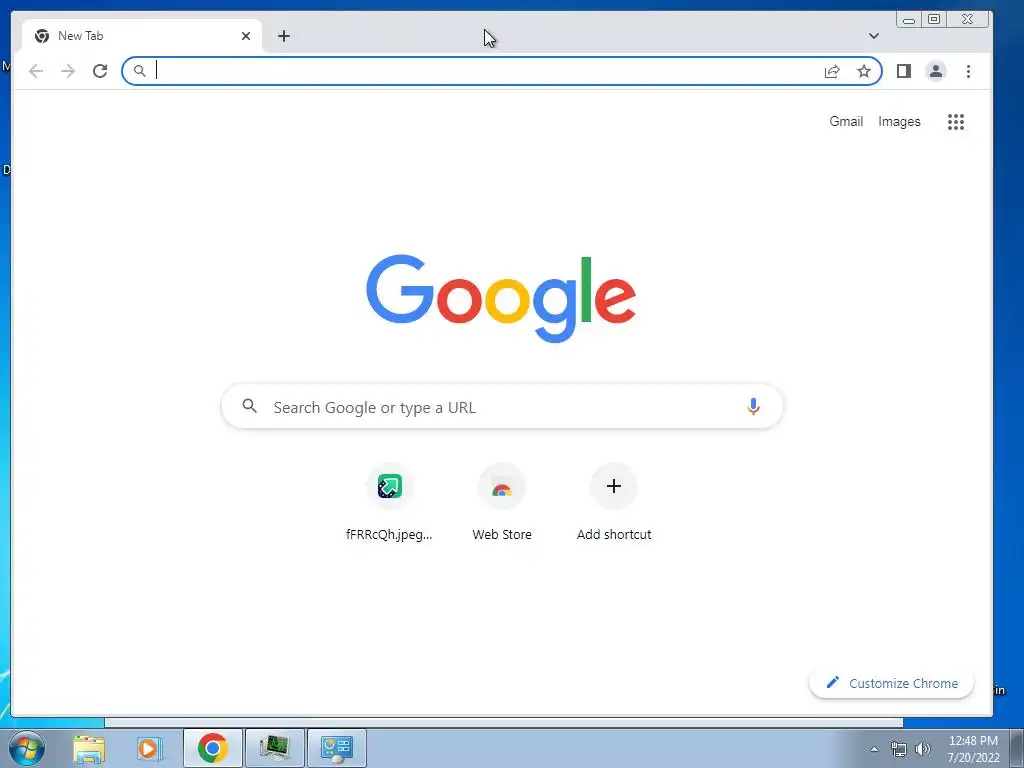
Task: Share this page icon in address bar
Action: click(x=832, y=71)
